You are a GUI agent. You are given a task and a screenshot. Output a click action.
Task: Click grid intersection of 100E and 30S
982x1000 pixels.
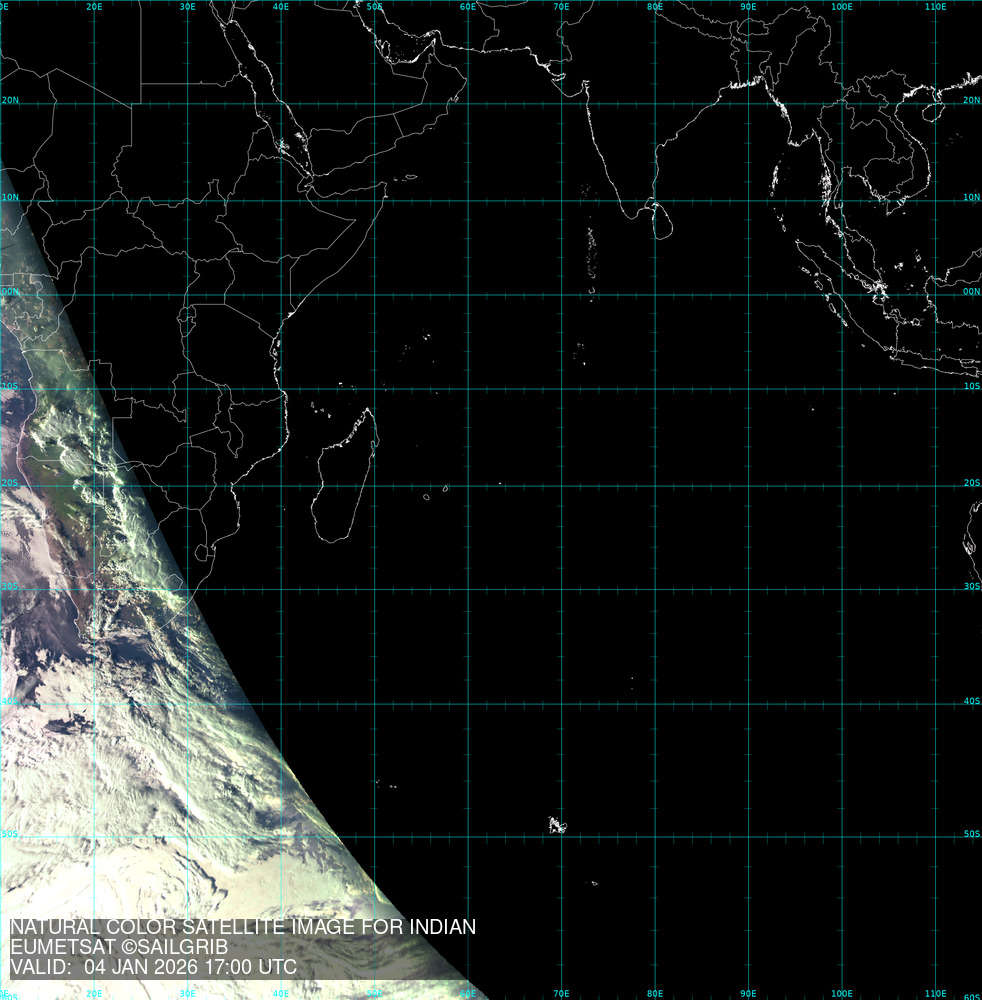[x=842, y=588]
